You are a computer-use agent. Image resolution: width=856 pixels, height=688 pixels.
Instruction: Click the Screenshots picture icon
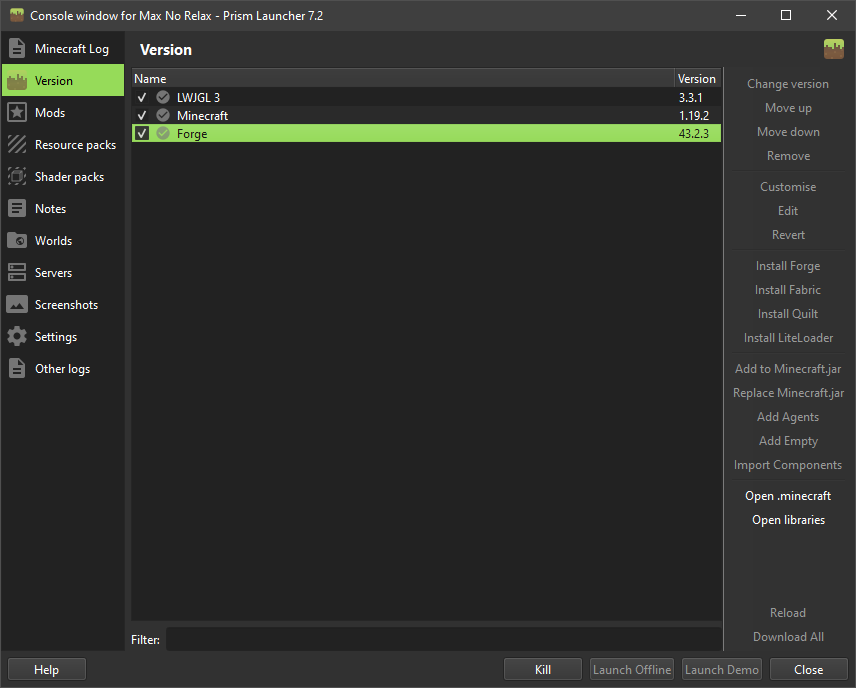coord(17,305)
